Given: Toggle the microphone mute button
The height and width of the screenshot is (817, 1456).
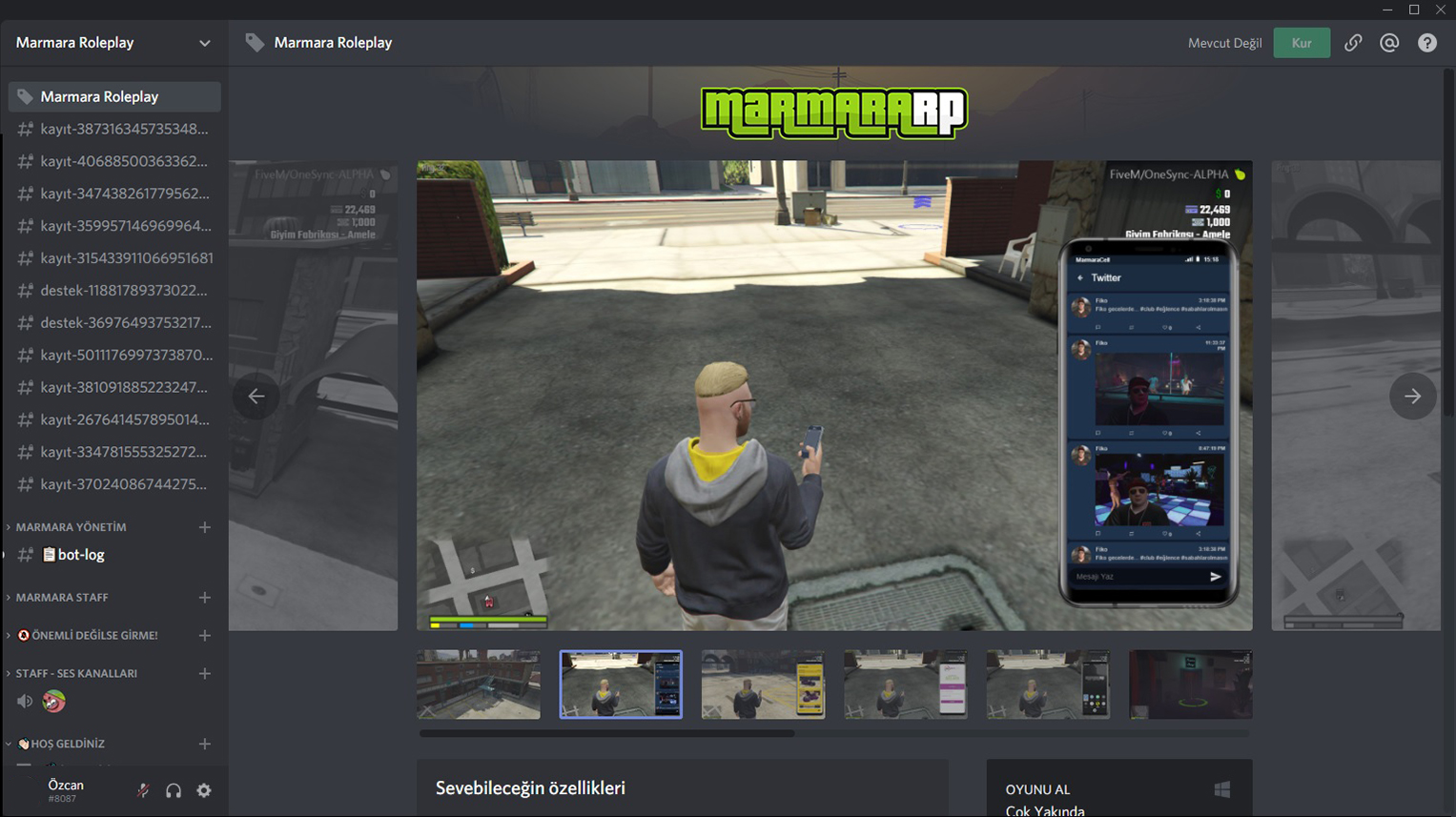Looking at the screenshot, I should 143,790.
